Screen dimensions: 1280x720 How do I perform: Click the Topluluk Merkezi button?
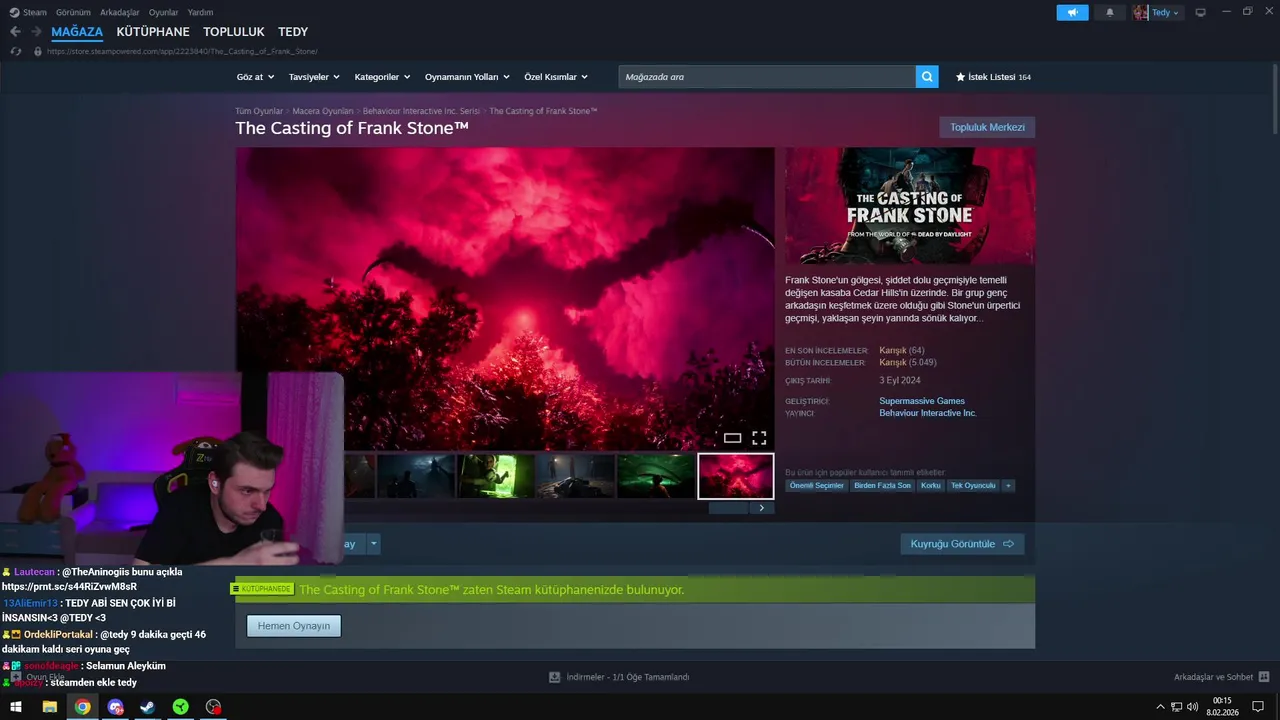point(987,127)
